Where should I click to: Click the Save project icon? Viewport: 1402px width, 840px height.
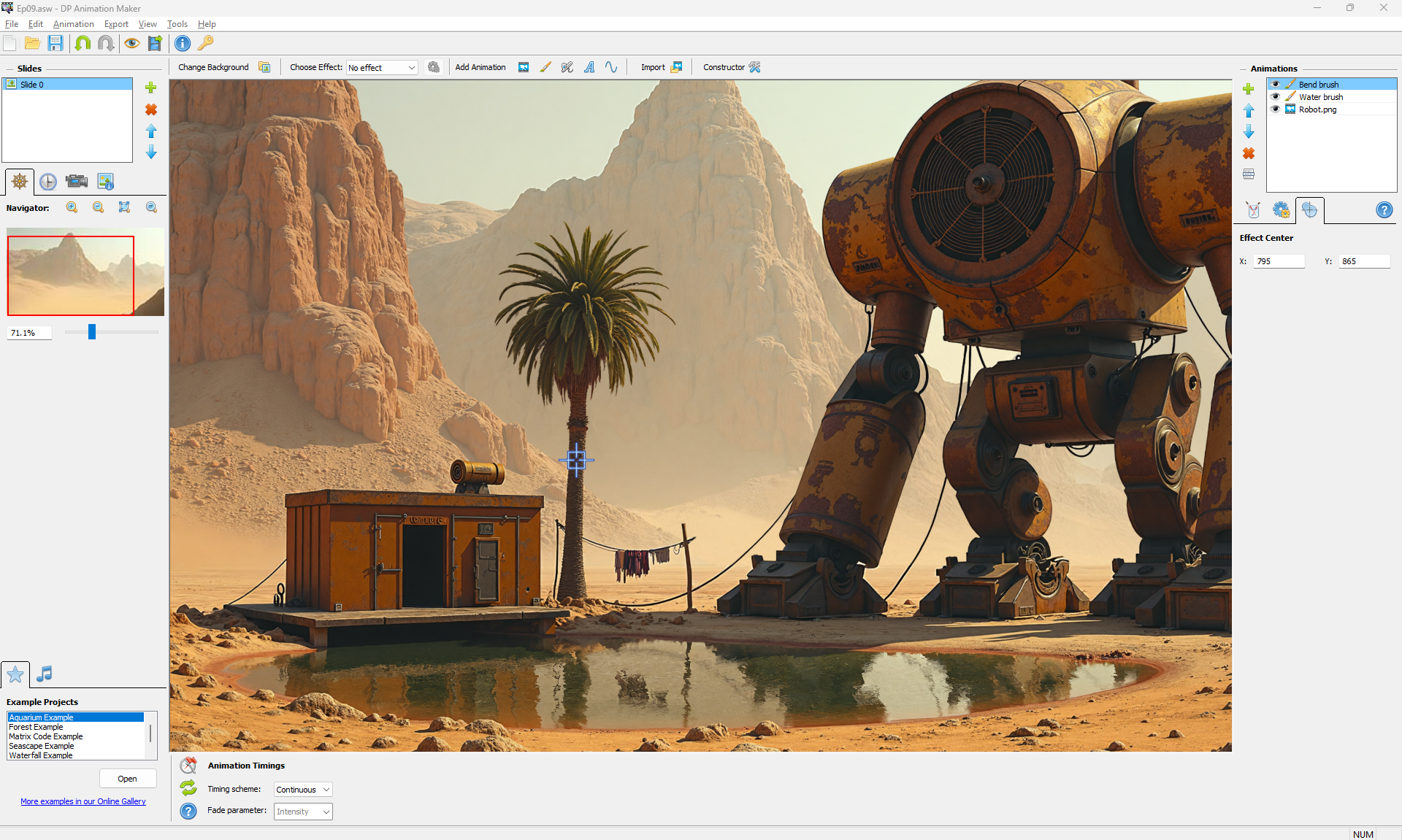55,43
